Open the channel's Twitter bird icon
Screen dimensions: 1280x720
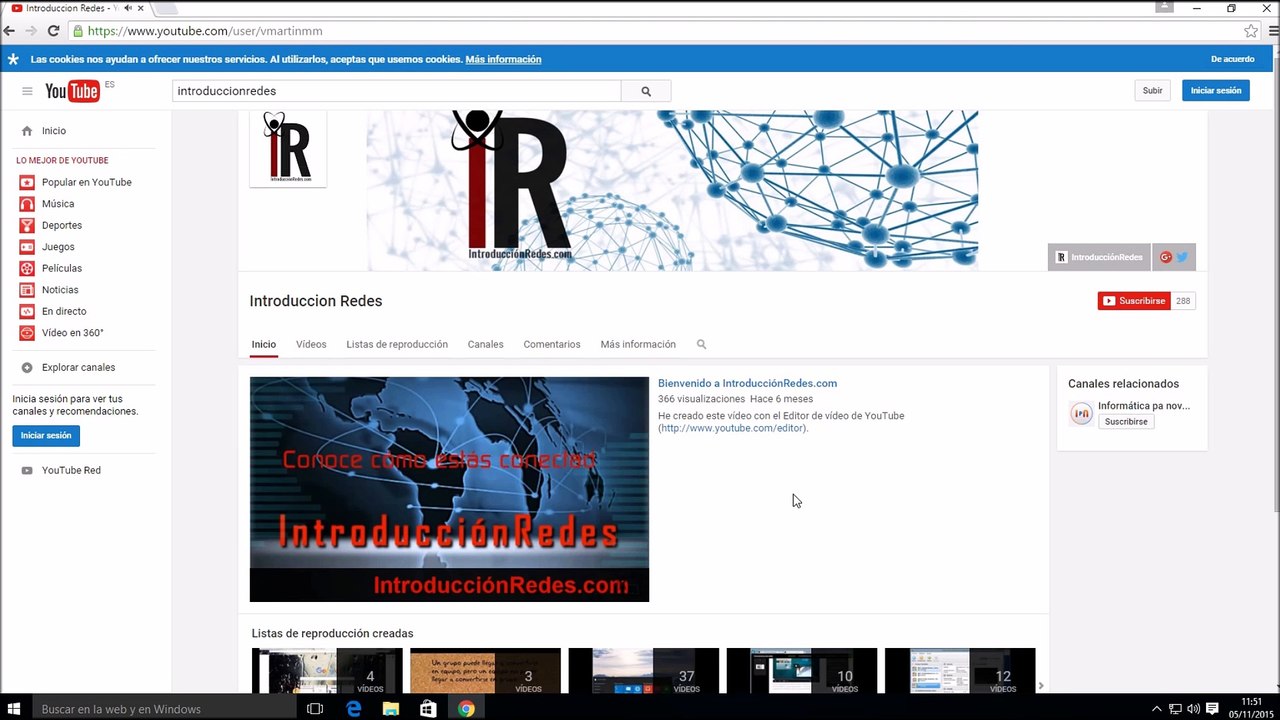point(1182,257)
